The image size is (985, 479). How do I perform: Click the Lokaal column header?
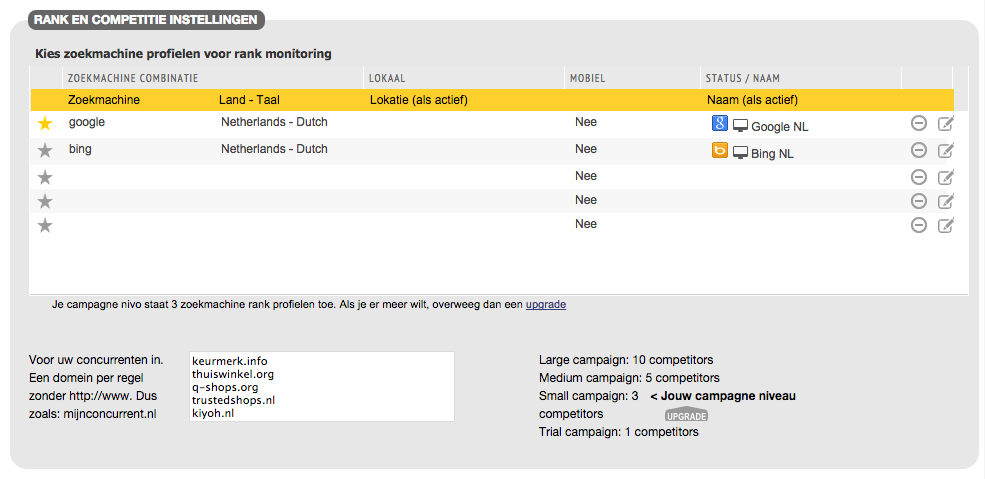click(x=387, y=78)
